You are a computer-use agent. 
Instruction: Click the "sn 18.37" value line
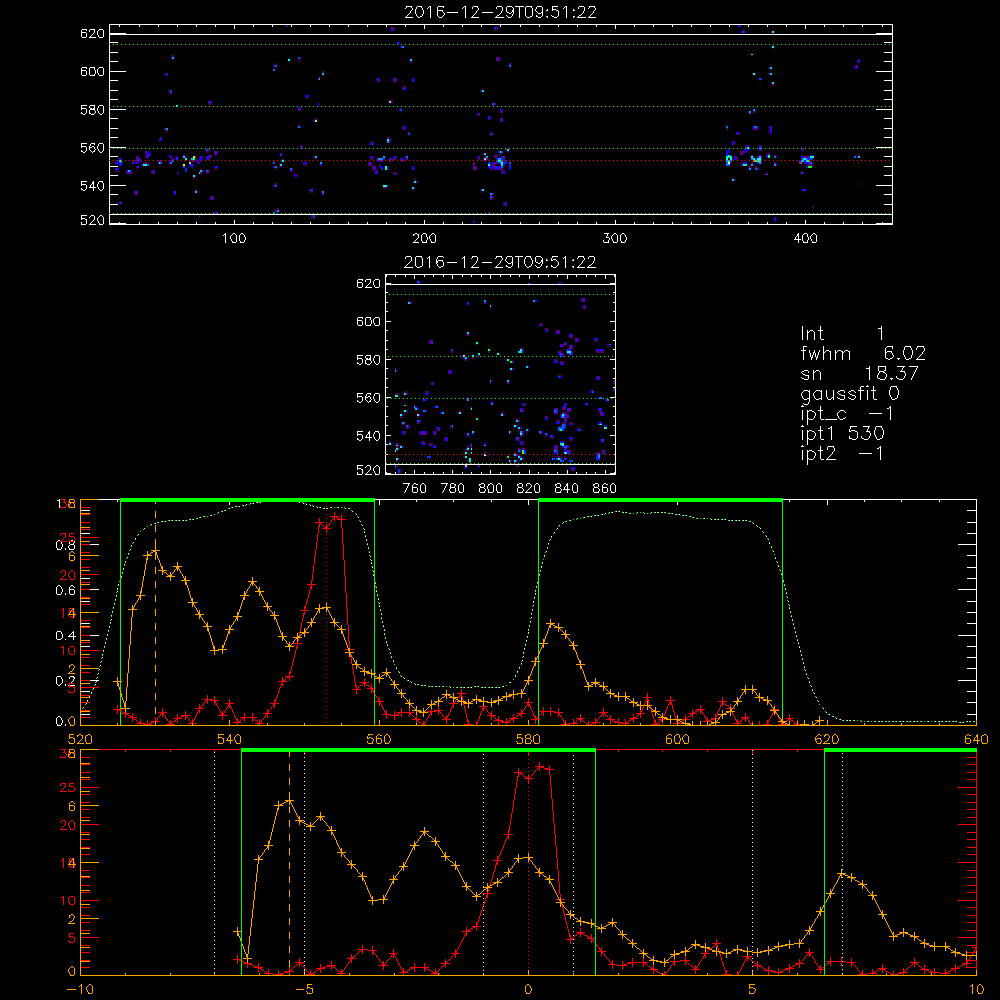pyautogui.click(x=860, y=374)
